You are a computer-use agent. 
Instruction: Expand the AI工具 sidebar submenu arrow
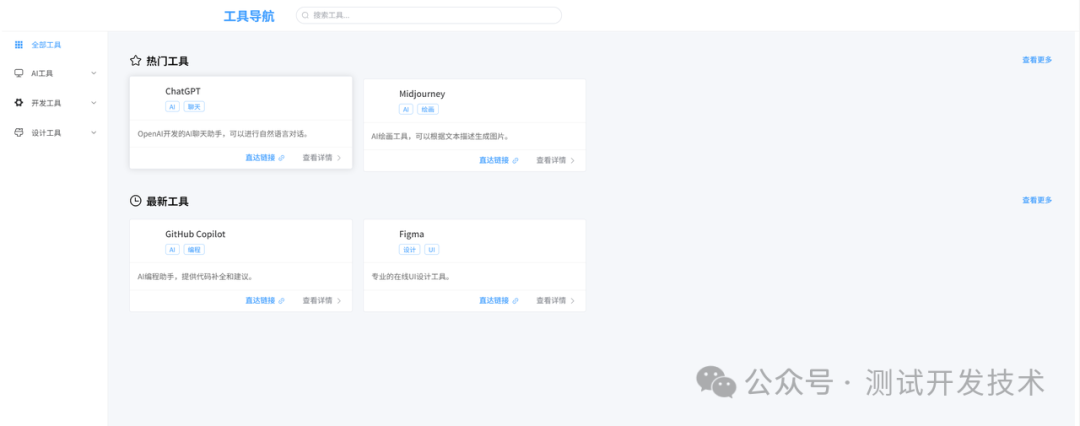[94, 73]
